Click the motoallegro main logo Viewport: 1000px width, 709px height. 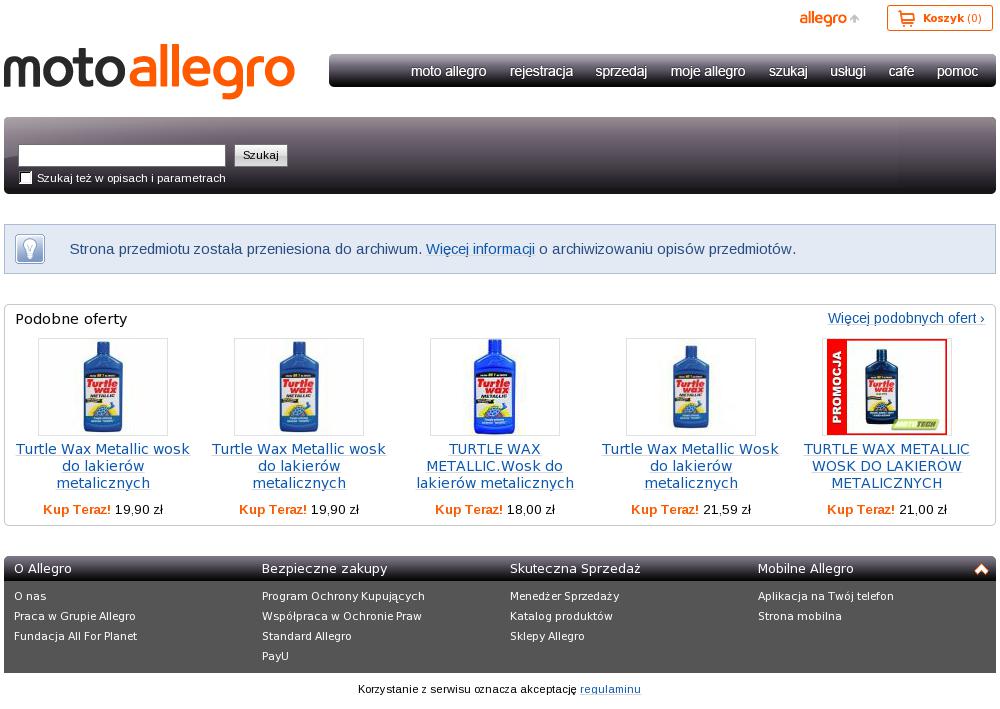tap(149, 71)
